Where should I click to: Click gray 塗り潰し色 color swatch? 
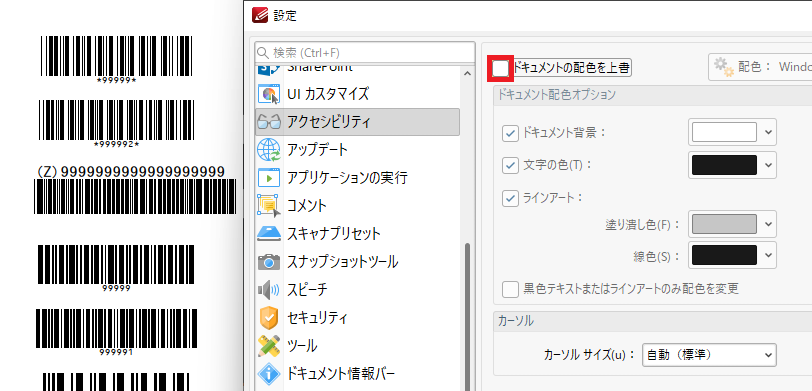pos(724,224)
